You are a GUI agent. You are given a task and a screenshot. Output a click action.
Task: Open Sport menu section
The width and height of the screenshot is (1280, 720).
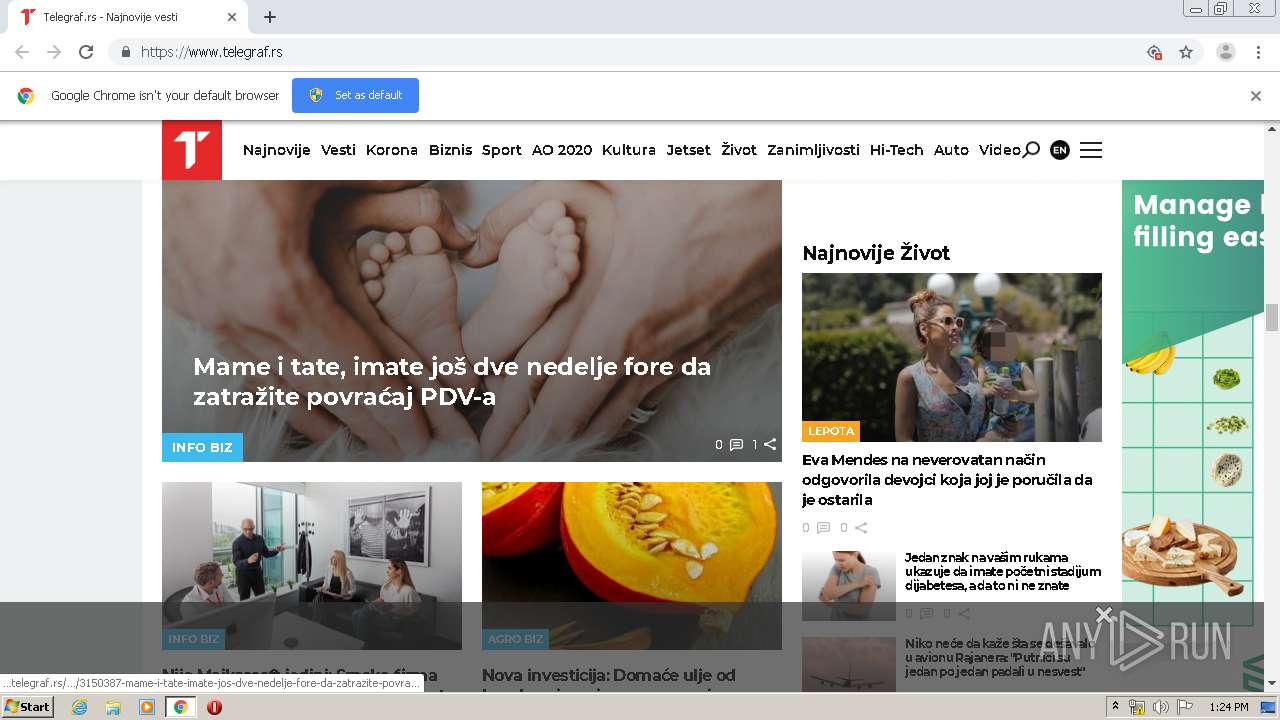click(x=502, y=150)
